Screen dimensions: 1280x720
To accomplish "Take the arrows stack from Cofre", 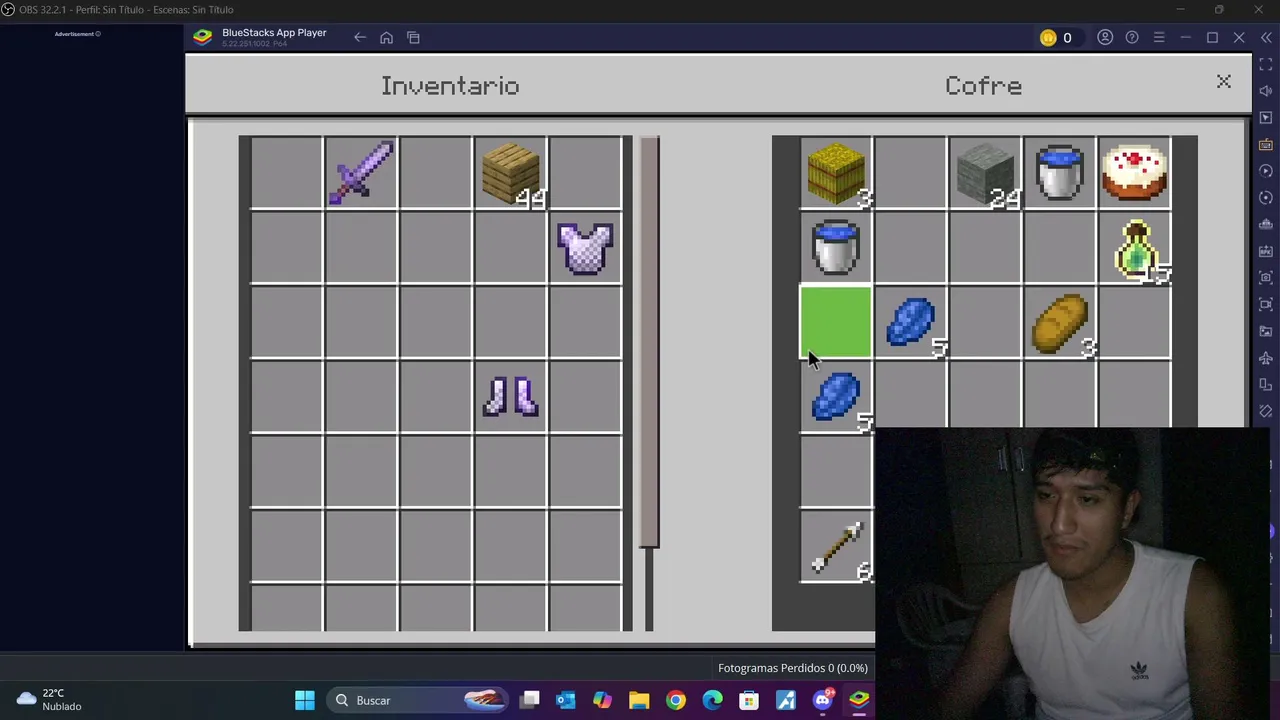I will coord(838,549).
